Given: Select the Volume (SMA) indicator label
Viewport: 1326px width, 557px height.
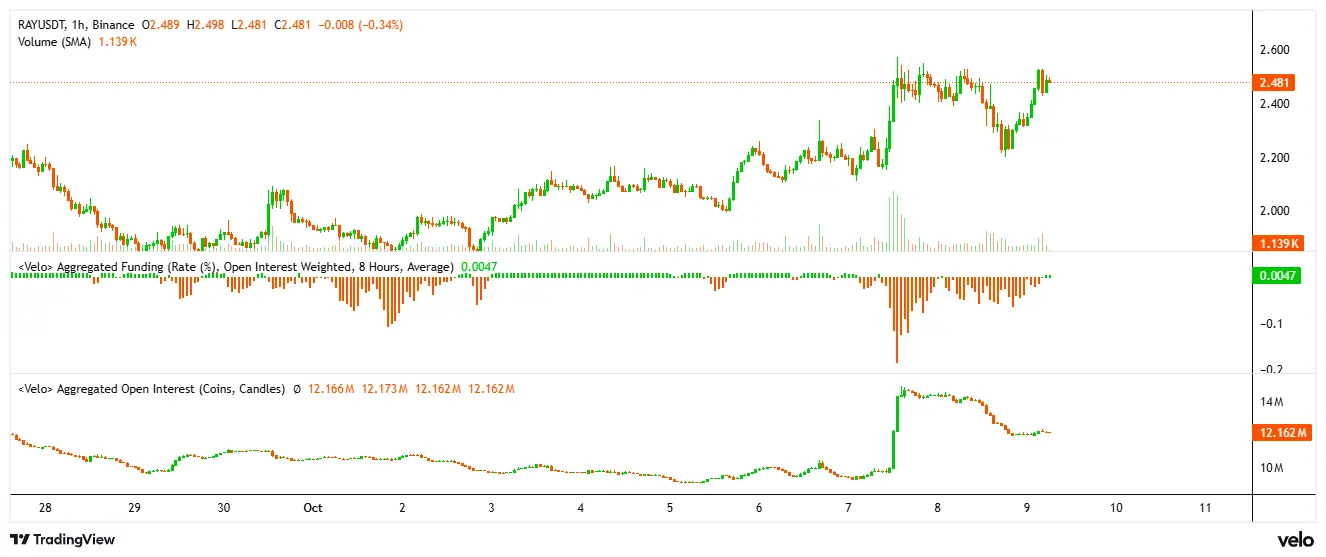Looking at the screenshot, I should click(x=55, y=42).
